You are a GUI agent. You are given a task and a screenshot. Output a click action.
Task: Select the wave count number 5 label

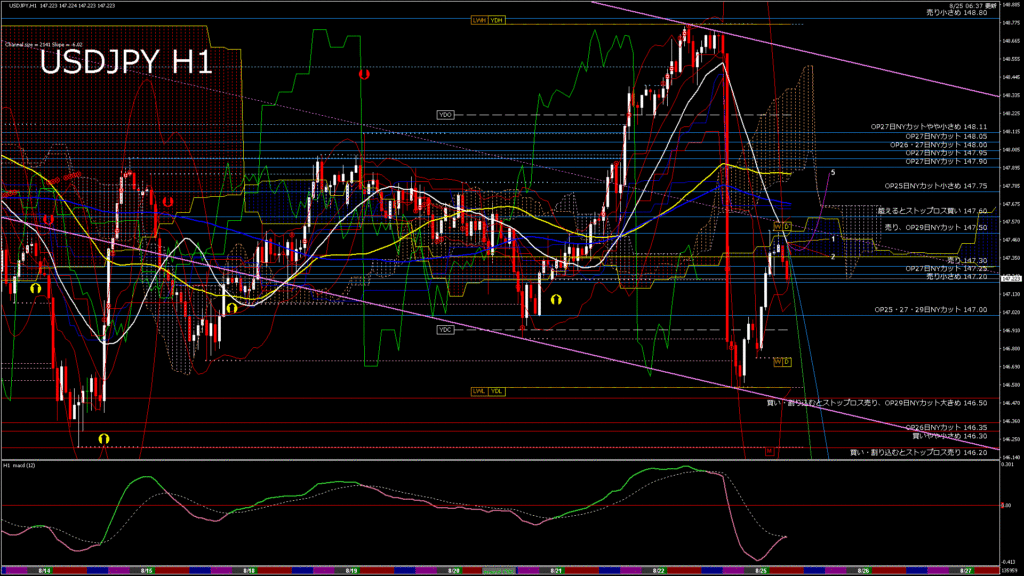click(x=833, y=172)
